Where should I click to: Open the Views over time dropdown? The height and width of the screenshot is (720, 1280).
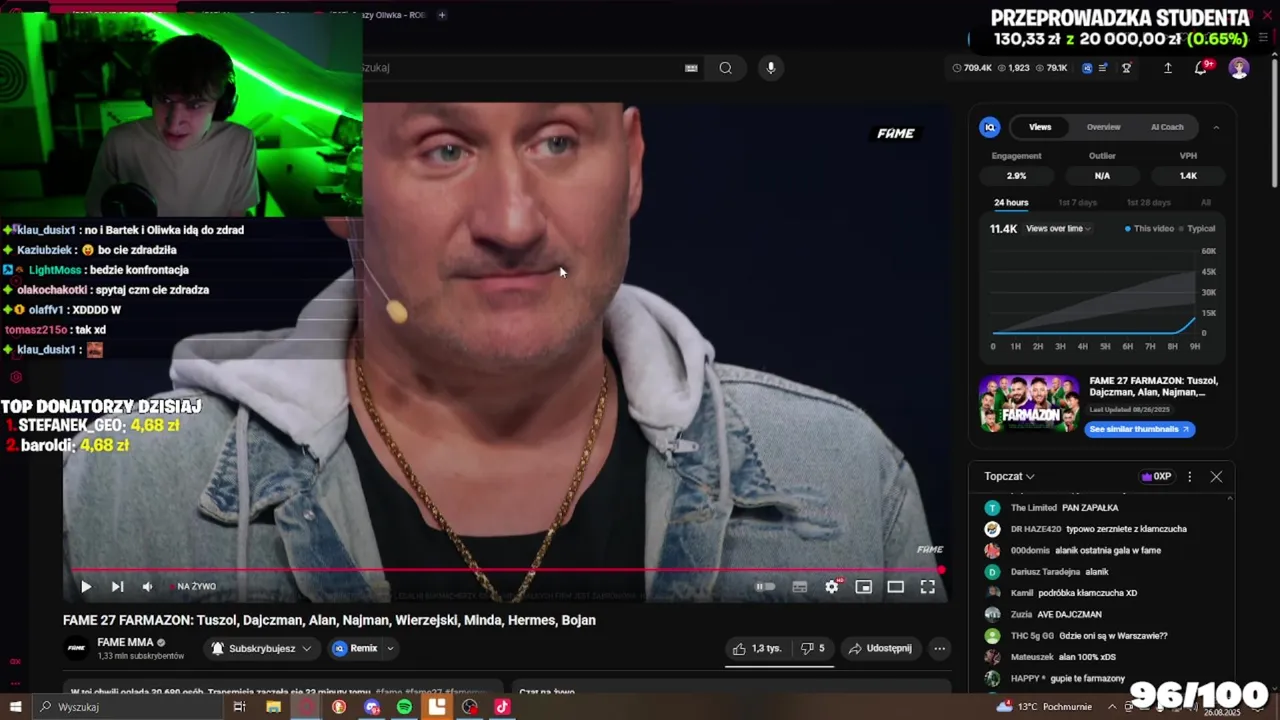[x=1058, y=229]
